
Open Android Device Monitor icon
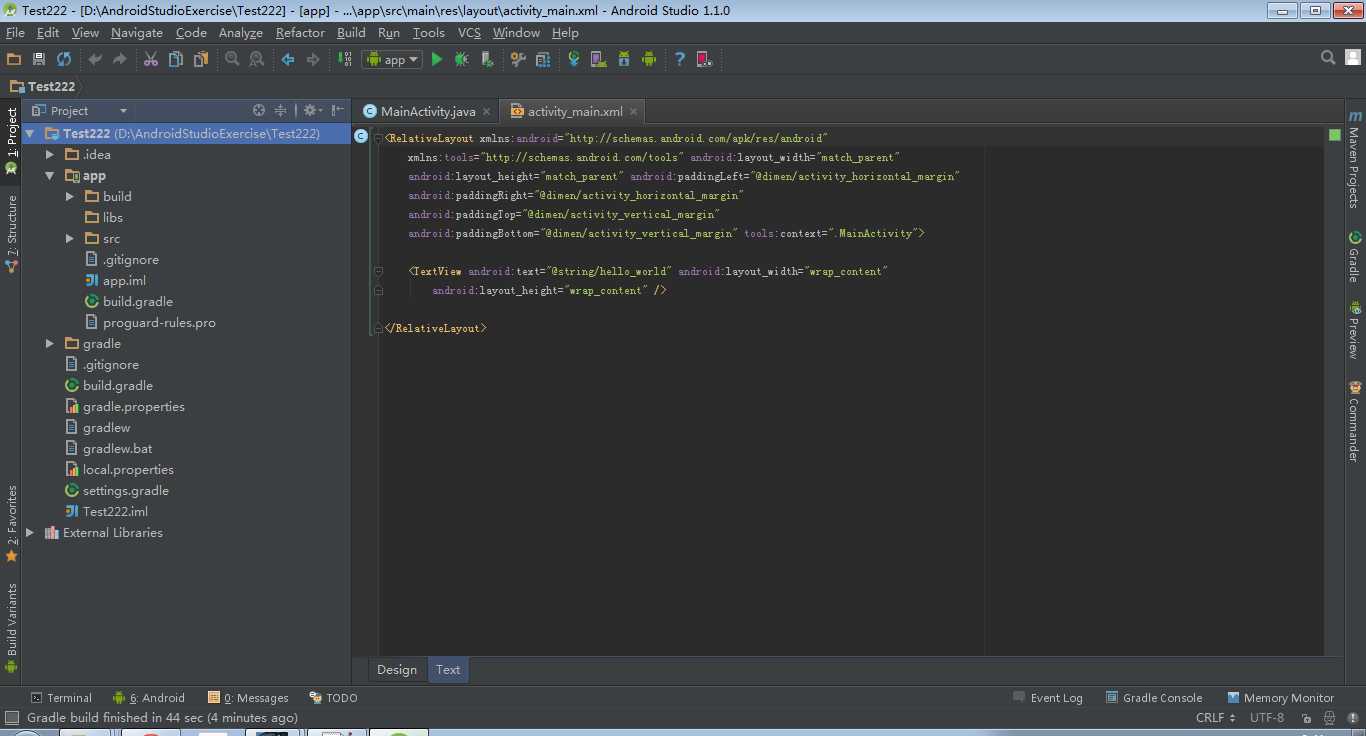coord(649,59)
